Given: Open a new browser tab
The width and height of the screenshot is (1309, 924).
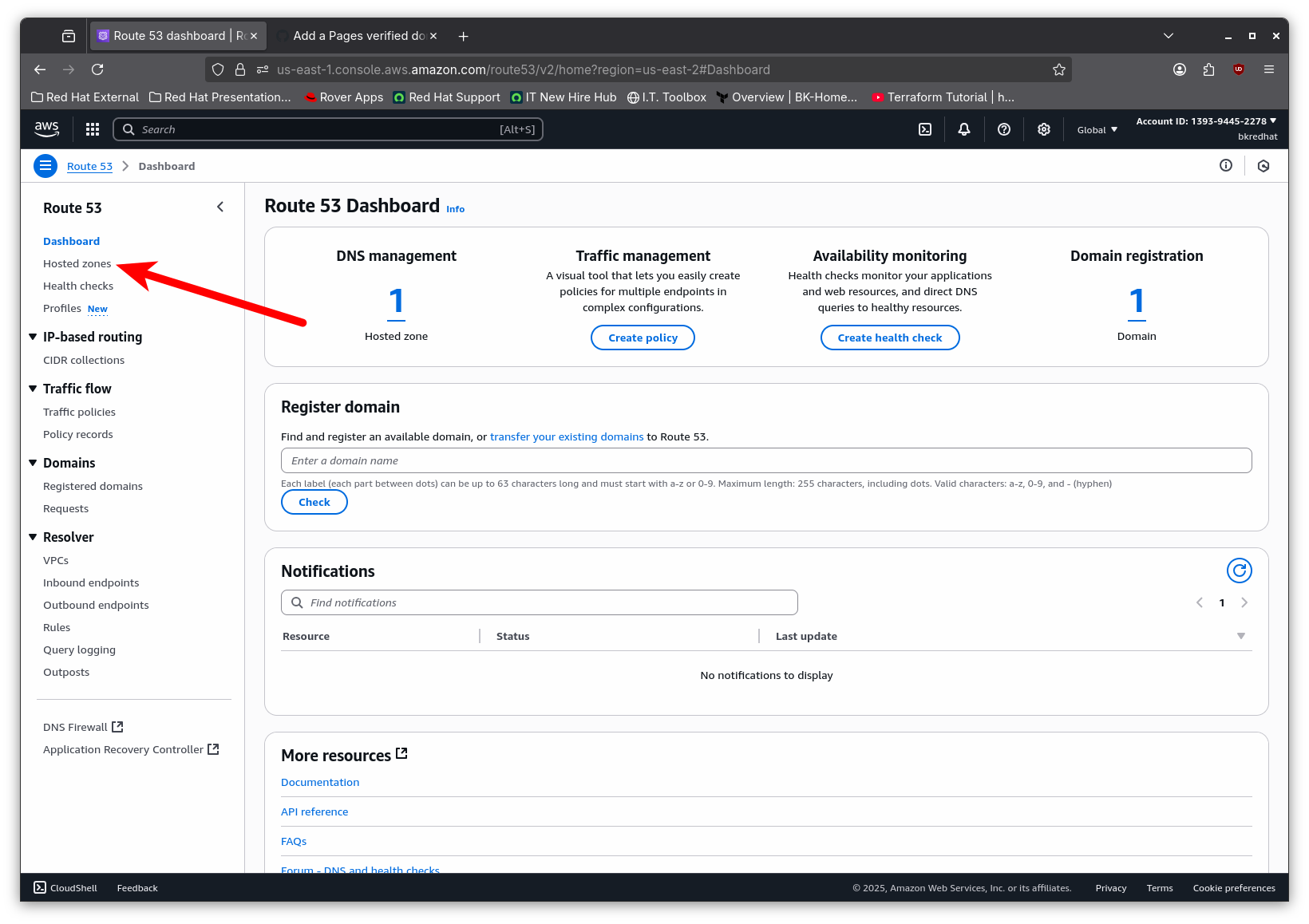Looking at the screenshot, I should pos(464,36).
